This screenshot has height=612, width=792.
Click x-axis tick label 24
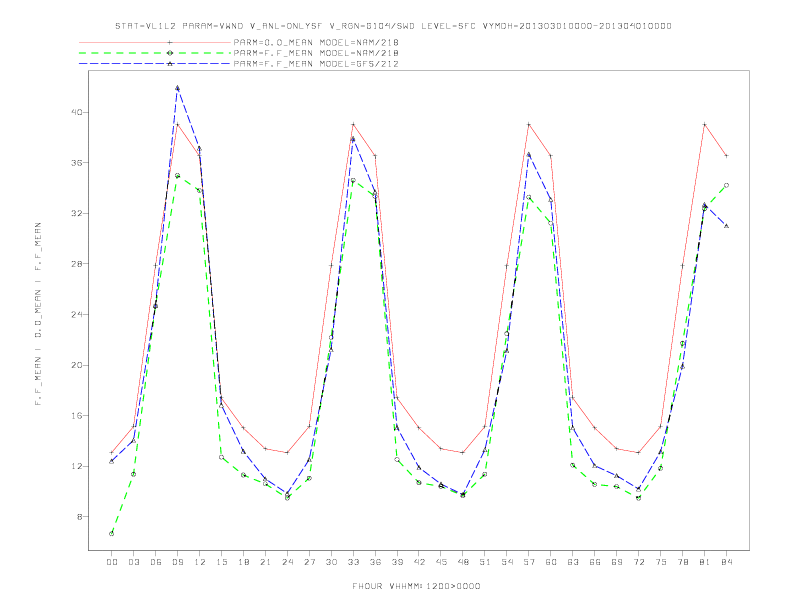point(287,562)
